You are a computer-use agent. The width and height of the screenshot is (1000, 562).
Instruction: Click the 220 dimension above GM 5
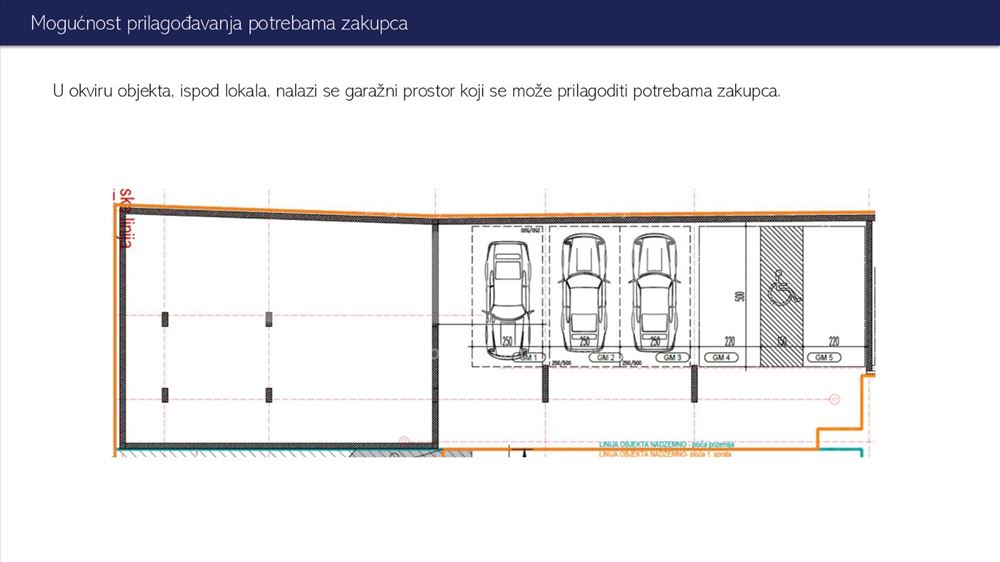pos(834,341)
